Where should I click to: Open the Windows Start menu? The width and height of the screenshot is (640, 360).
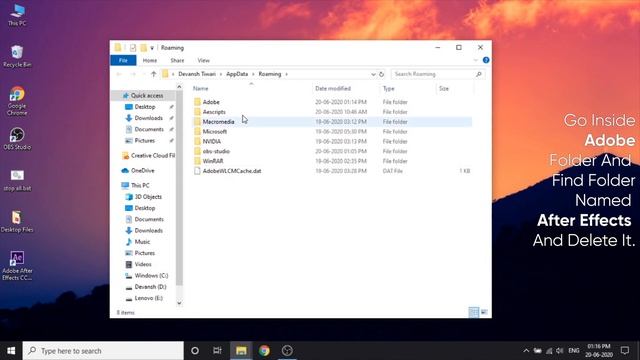click(11, 351)
